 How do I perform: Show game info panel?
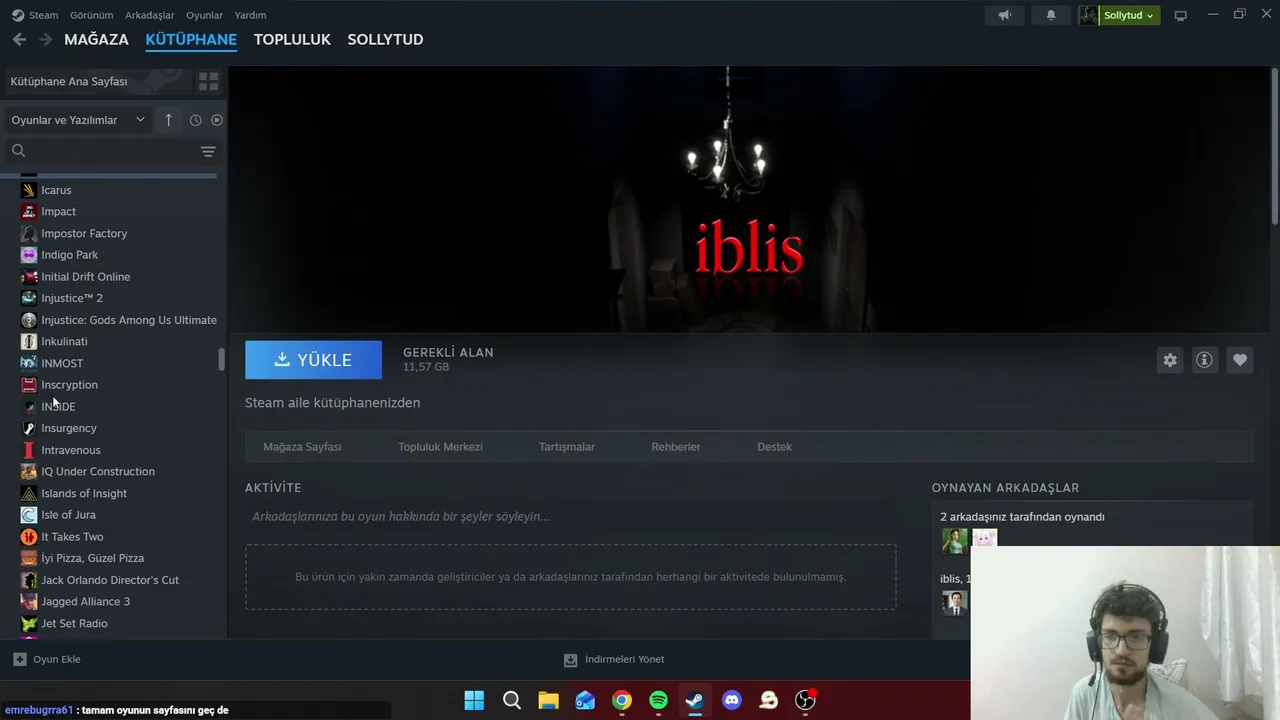pos(1204,360)
